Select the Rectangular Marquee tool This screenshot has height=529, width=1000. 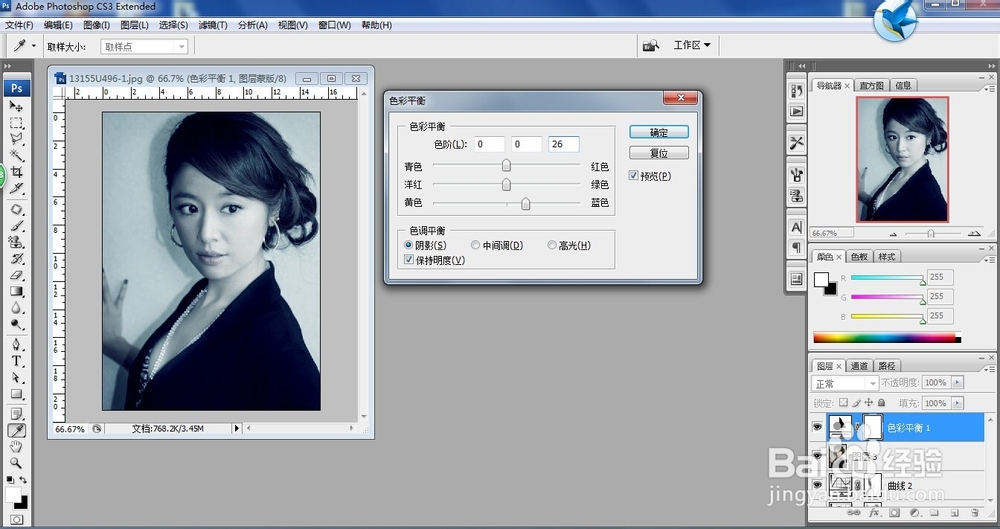click(16, 123)
